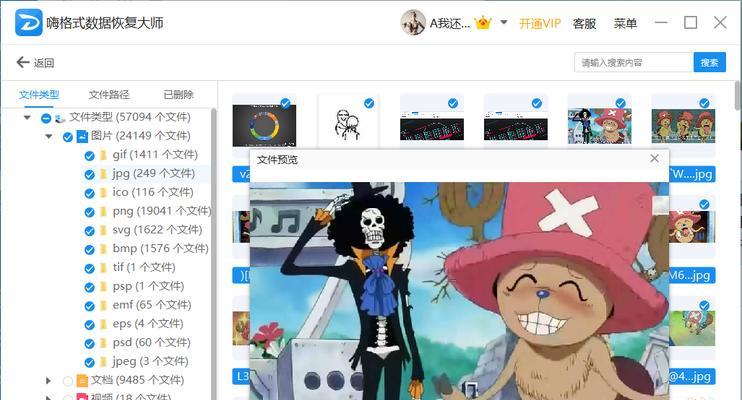The width and height of the screenshot is (742, 400).
Task: Click the M6...jpg file name label
Action: (x=692, y=276)
